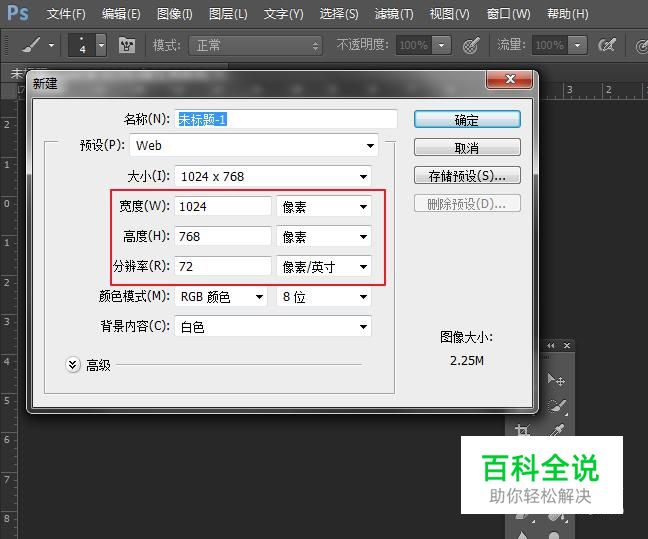Open the 窗口(W) menu
This screenshot has width=648, height=539.
click(x=508, y=14)
